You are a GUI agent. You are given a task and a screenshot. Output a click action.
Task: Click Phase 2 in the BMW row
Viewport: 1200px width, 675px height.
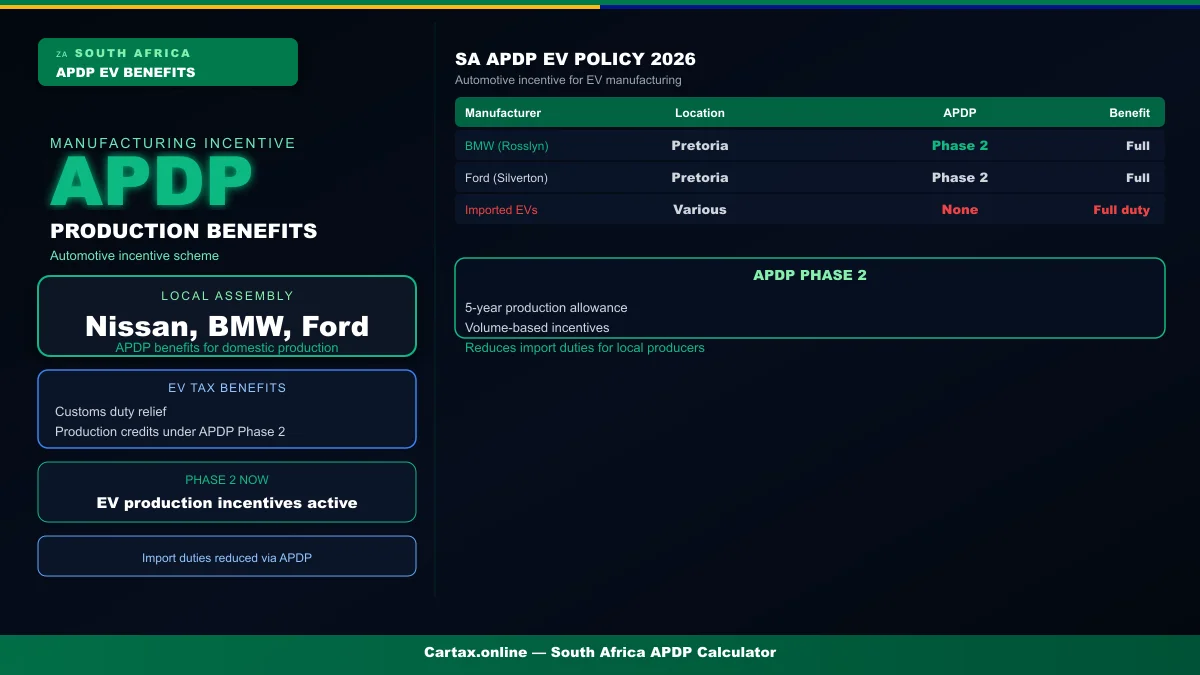[x=960, y=146]
